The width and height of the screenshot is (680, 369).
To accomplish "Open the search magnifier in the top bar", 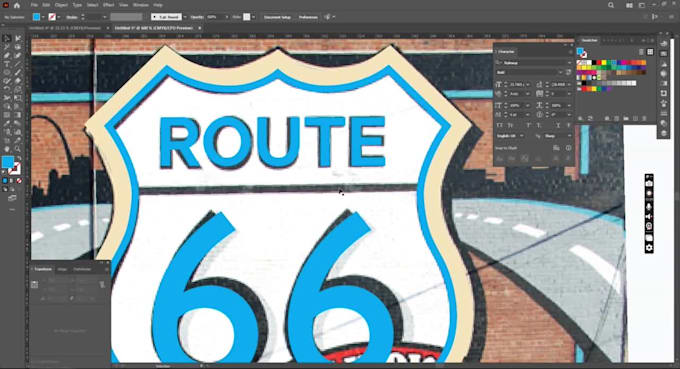I will point(611,5).
